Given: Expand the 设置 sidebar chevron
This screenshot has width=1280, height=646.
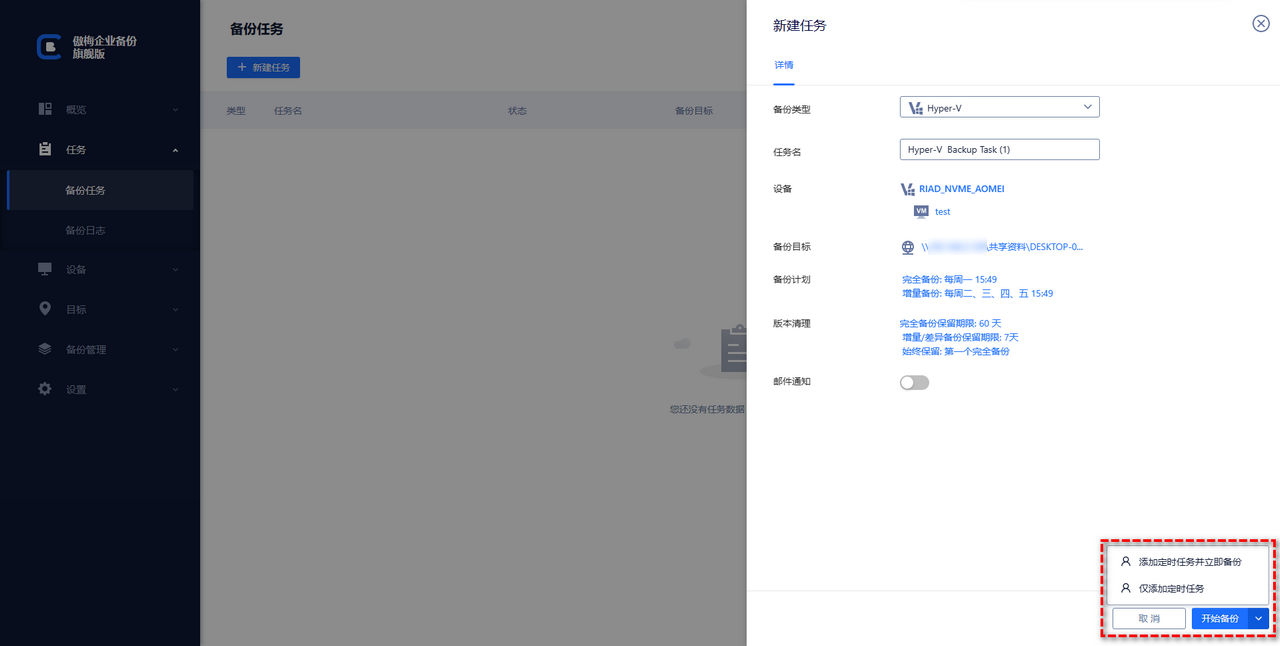Looking at the screenshot, I should (175, 390).
